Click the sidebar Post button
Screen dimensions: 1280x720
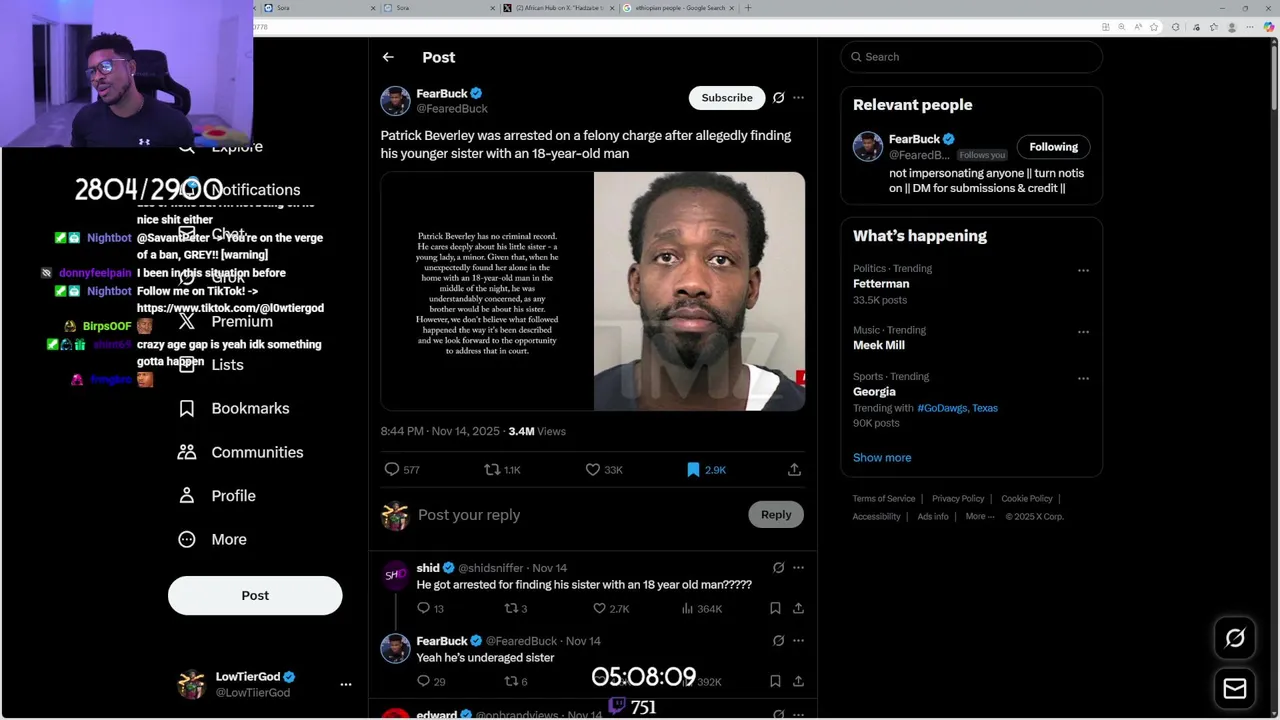[255, 595]
